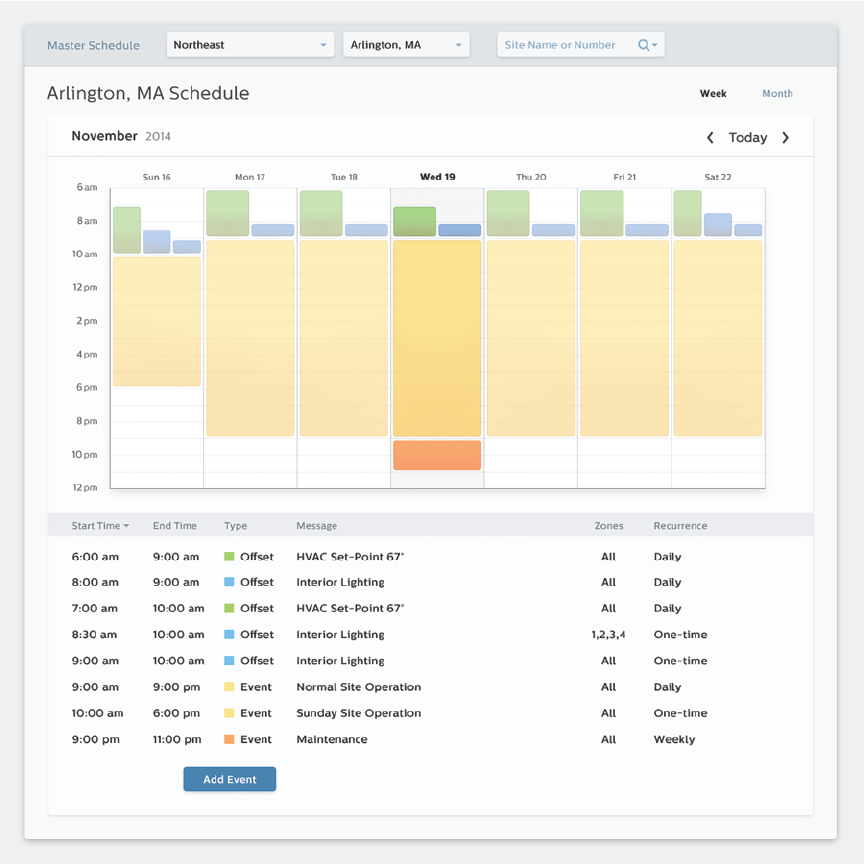This screenshot has width=864, height=864.
Task: Go to previous week with left chevron
Action: click(710, 138)
